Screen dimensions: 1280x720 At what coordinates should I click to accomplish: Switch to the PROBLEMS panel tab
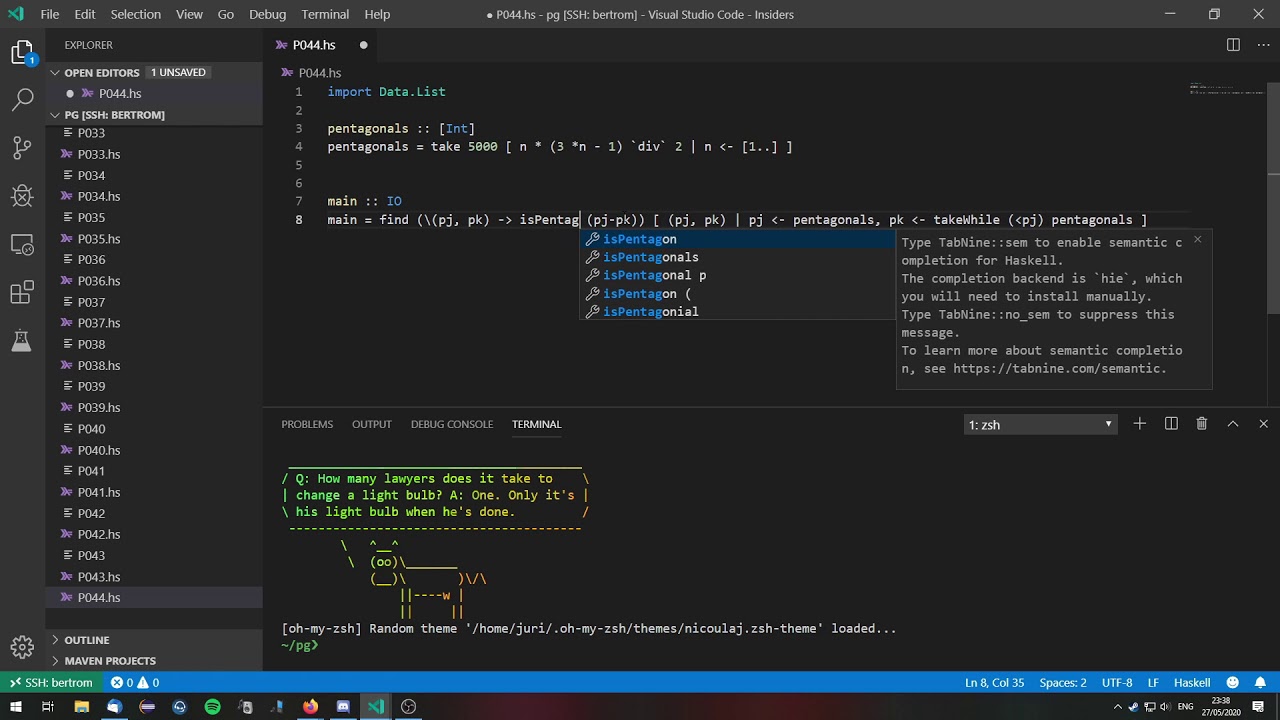(x=307, y=424)
